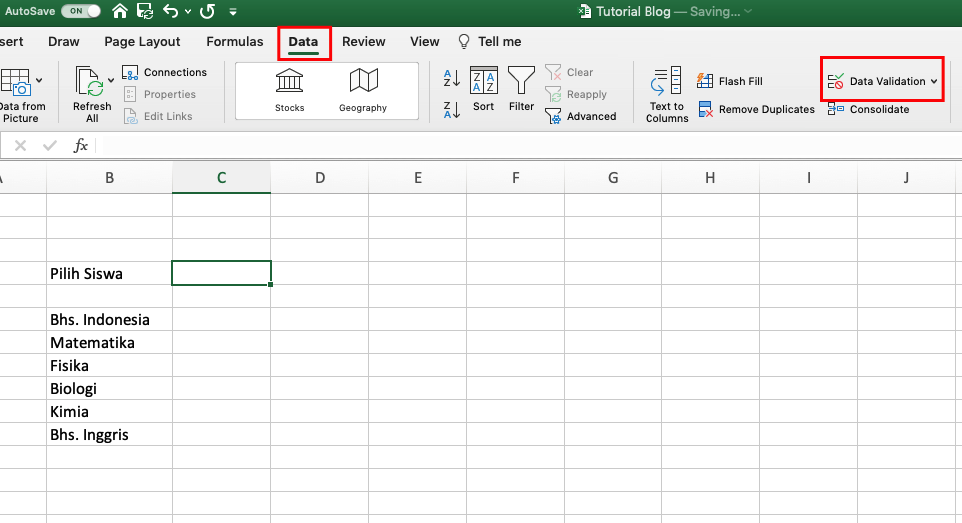Click Text to Columns
The image size is (962, 523).
[x=667, y=95]
